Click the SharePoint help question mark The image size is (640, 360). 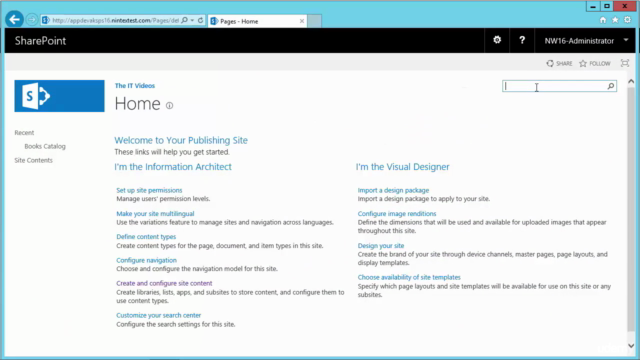[522, 40]
